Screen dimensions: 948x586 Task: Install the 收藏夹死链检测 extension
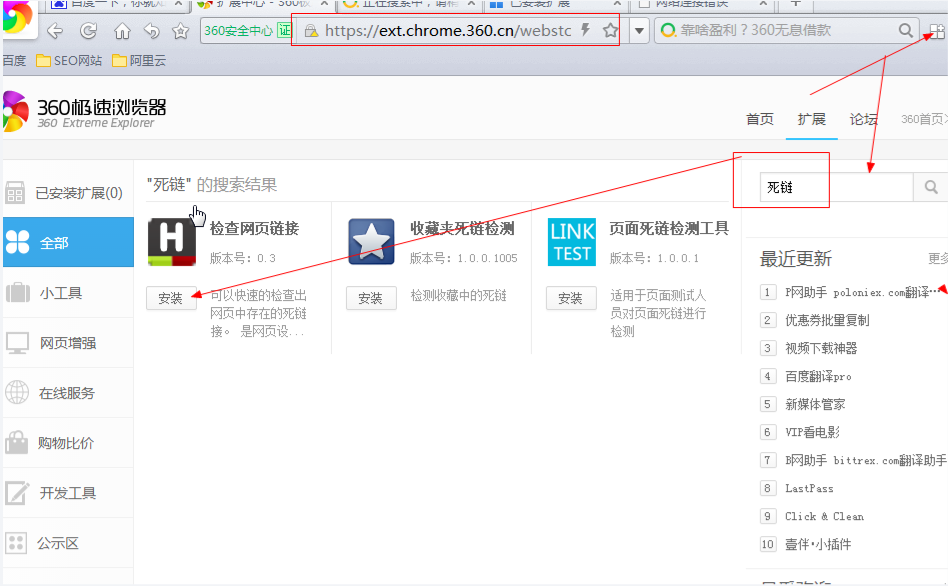(x=371, y=298)
